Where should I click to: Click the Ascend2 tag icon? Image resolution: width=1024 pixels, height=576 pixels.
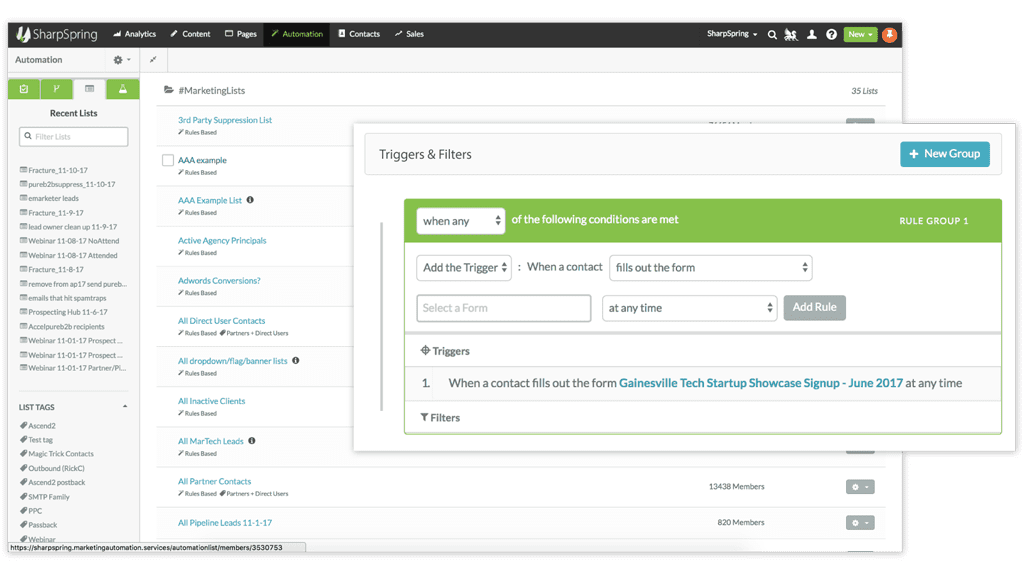click(x=24, y=425)
